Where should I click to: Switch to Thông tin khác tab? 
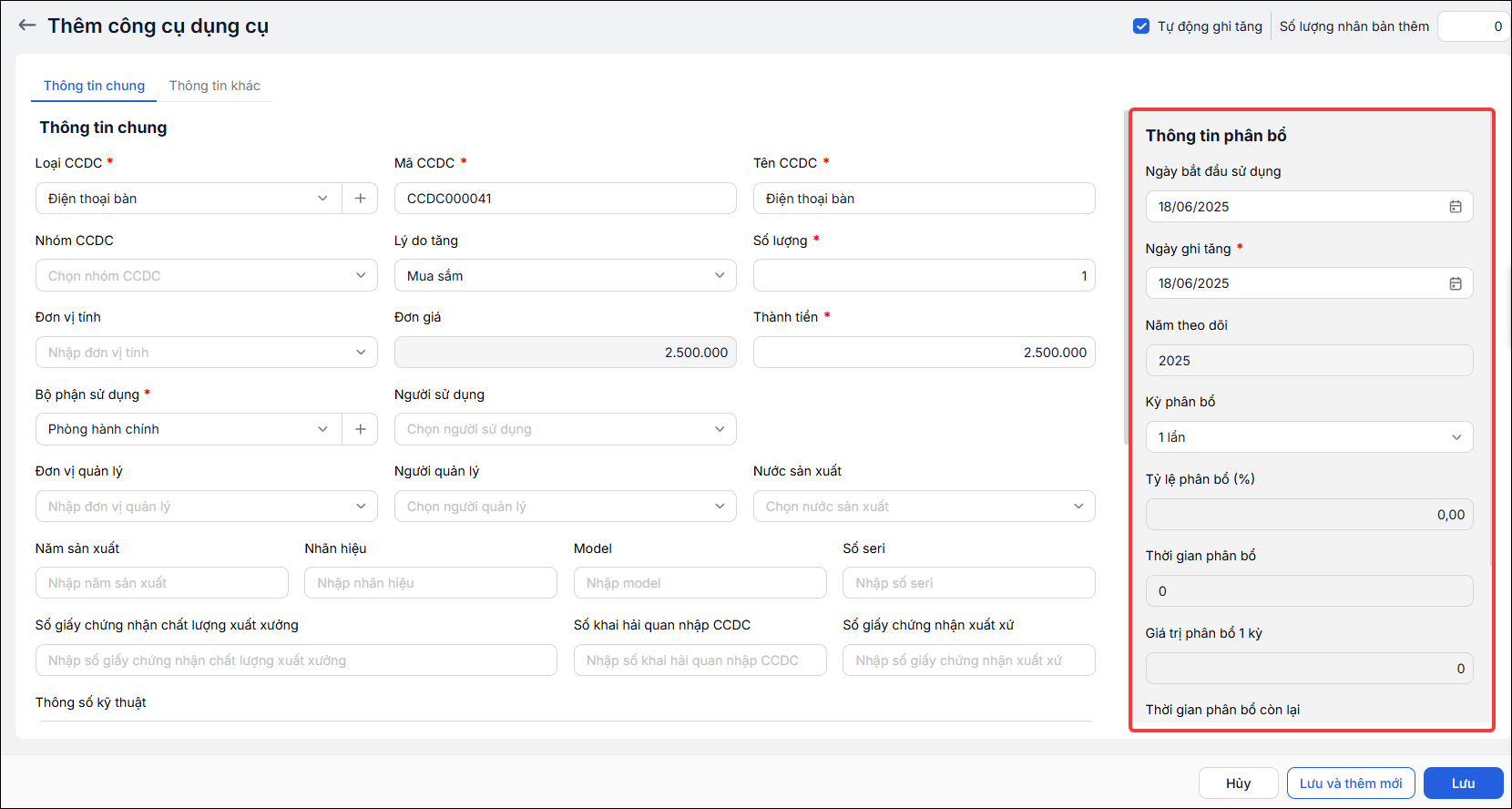215,86
